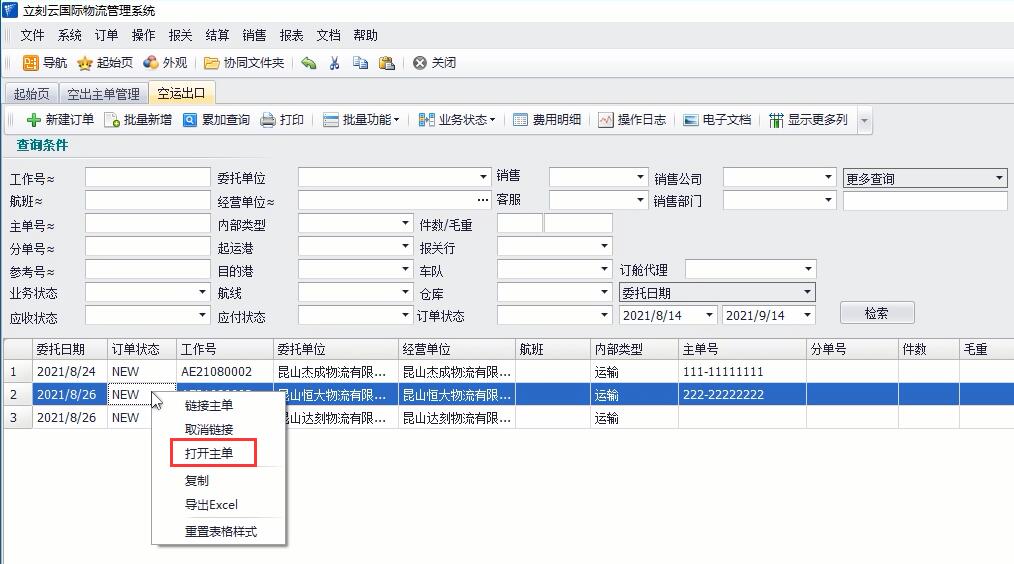Click the 打印 printer icon
1014x564 pixels.
(268, 120)
